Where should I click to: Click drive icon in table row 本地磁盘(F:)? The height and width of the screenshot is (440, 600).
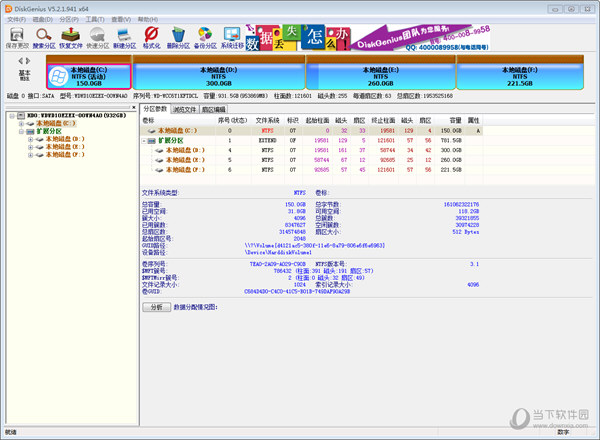click(x=160, y=170)
